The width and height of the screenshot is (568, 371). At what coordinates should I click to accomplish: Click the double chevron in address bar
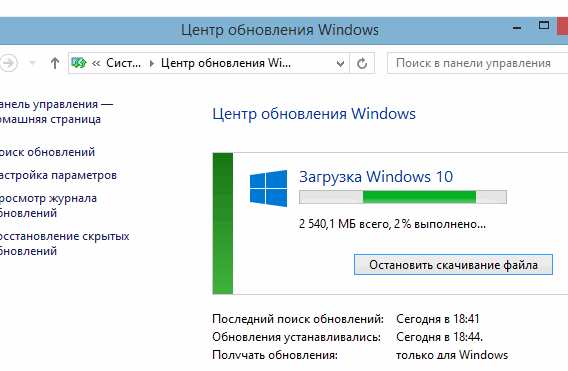coord(96,63)
